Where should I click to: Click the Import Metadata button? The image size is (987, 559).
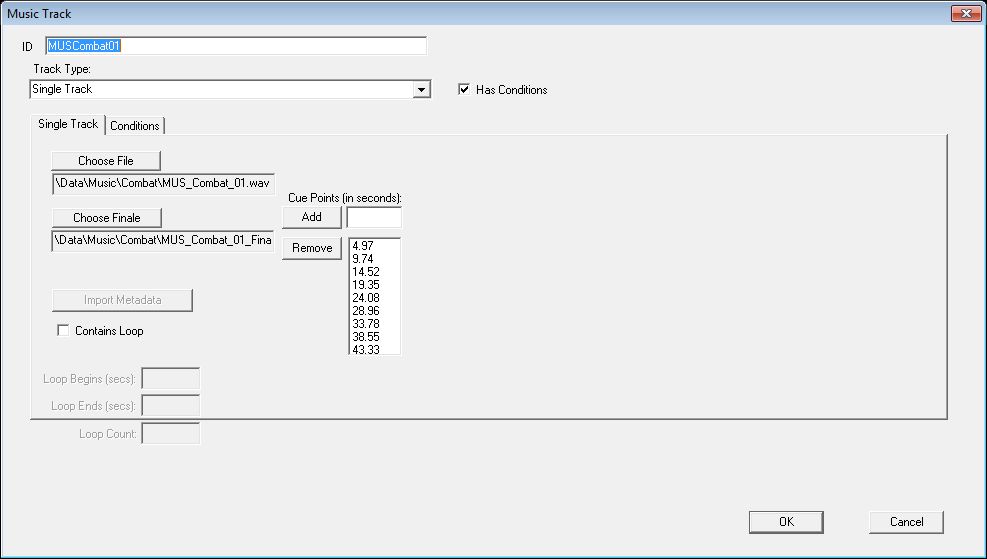tap(122, 300)
